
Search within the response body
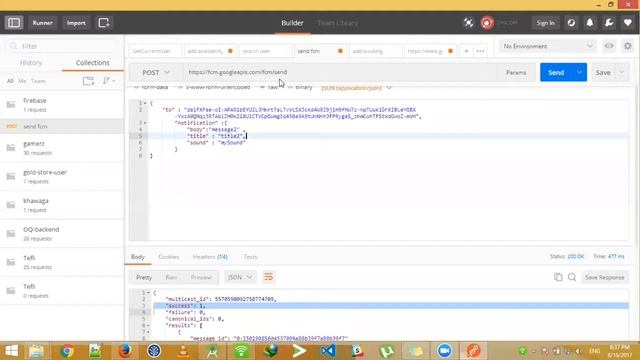click(572, 277)
